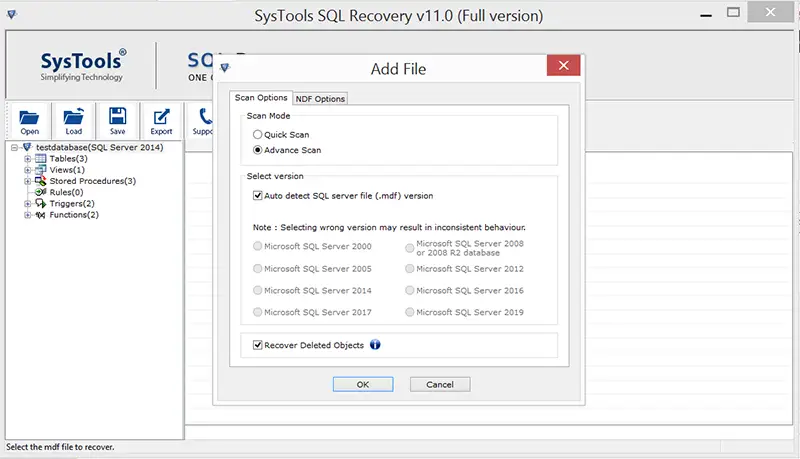The width and height of the screenshot is (800, 459).
Task: Choose Microsoft SQL Server 2005 radio
Action: [x=258, y=268]
